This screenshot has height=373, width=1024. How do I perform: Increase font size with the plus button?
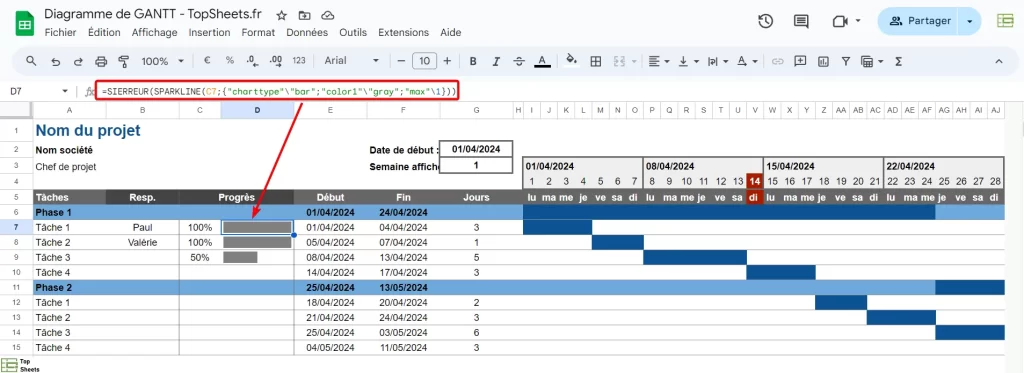point(447,61)
